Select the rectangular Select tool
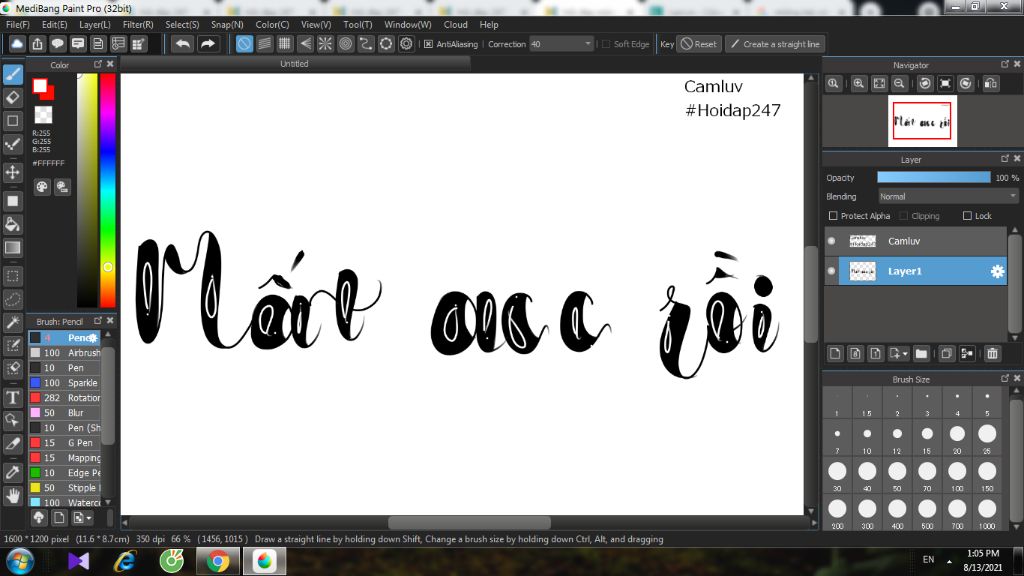Viewport: 1024px width, 576px height. (x=13, y=276)
